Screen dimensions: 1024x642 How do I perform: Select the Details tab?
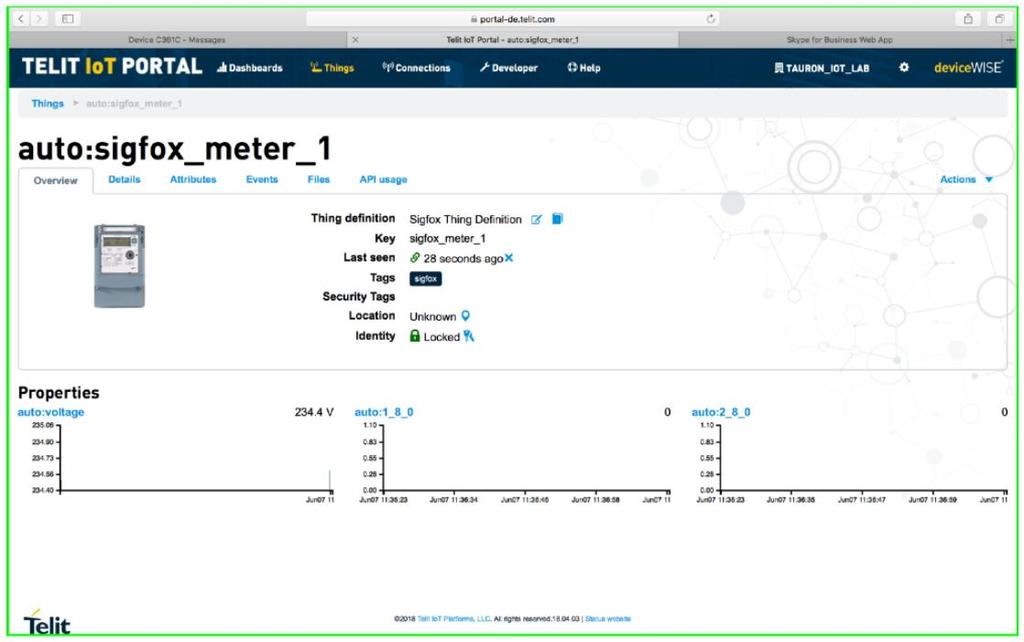point(124,180)
